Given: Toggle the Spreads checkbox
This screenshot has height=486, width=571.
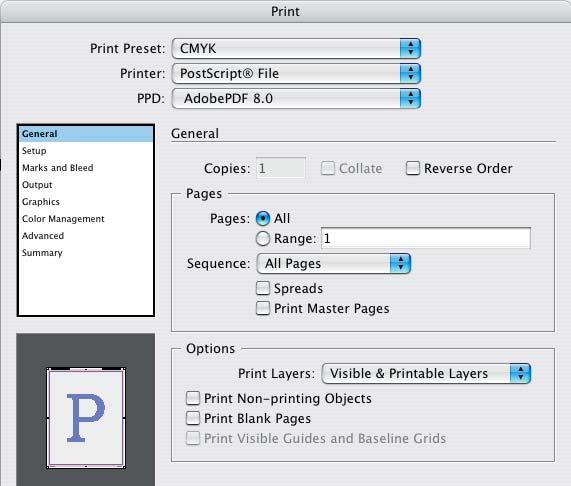Looking at the screenshot, I should pos(263,288).
